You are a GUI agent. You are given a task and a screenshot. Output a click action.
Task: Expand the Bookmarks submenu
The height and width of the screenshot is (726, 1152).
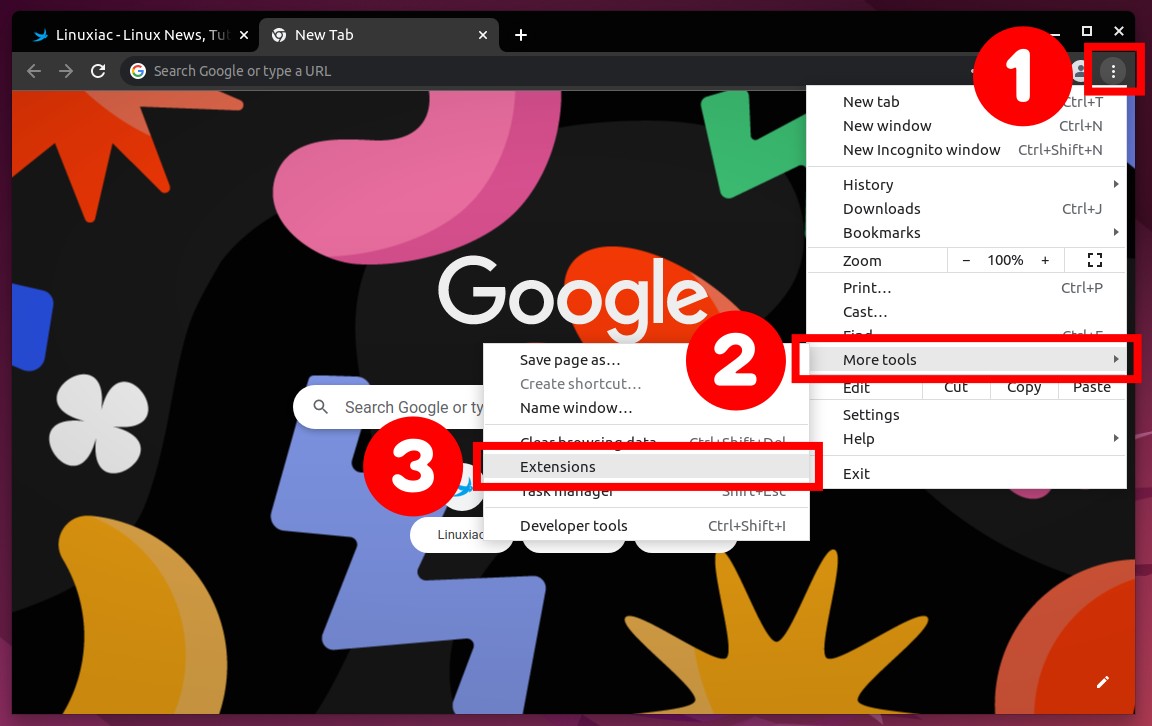tap(966, 233)
